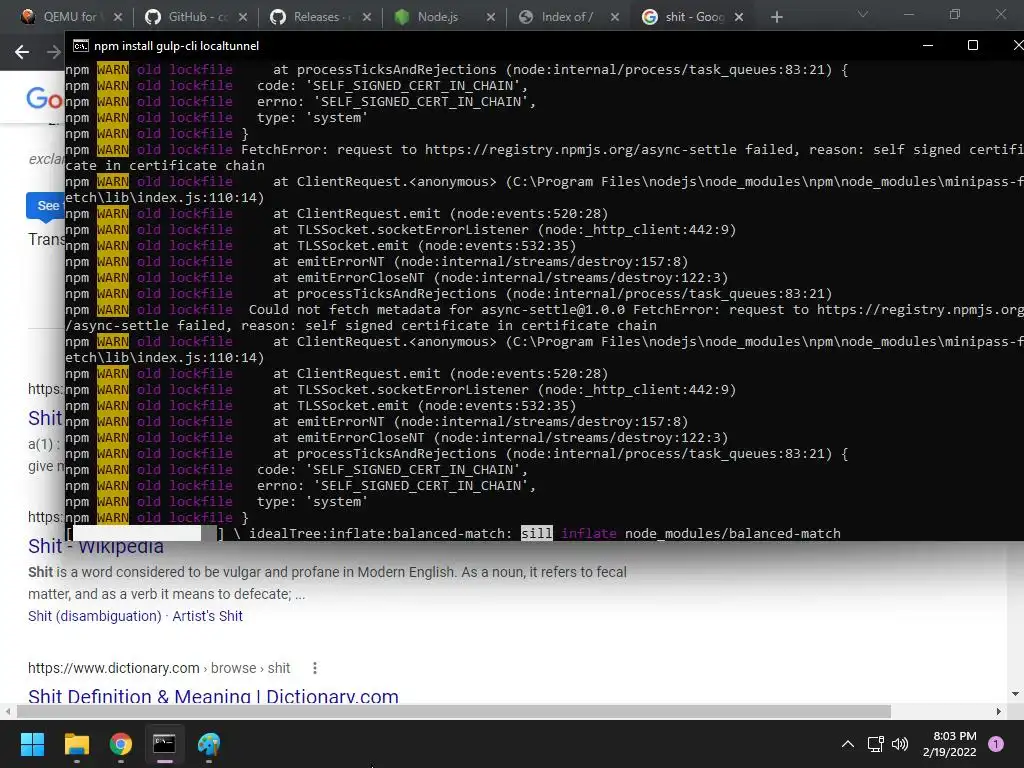Close the npm install terminal window
This screenshot has width=1024, height=768.
tap(1016, 45)
